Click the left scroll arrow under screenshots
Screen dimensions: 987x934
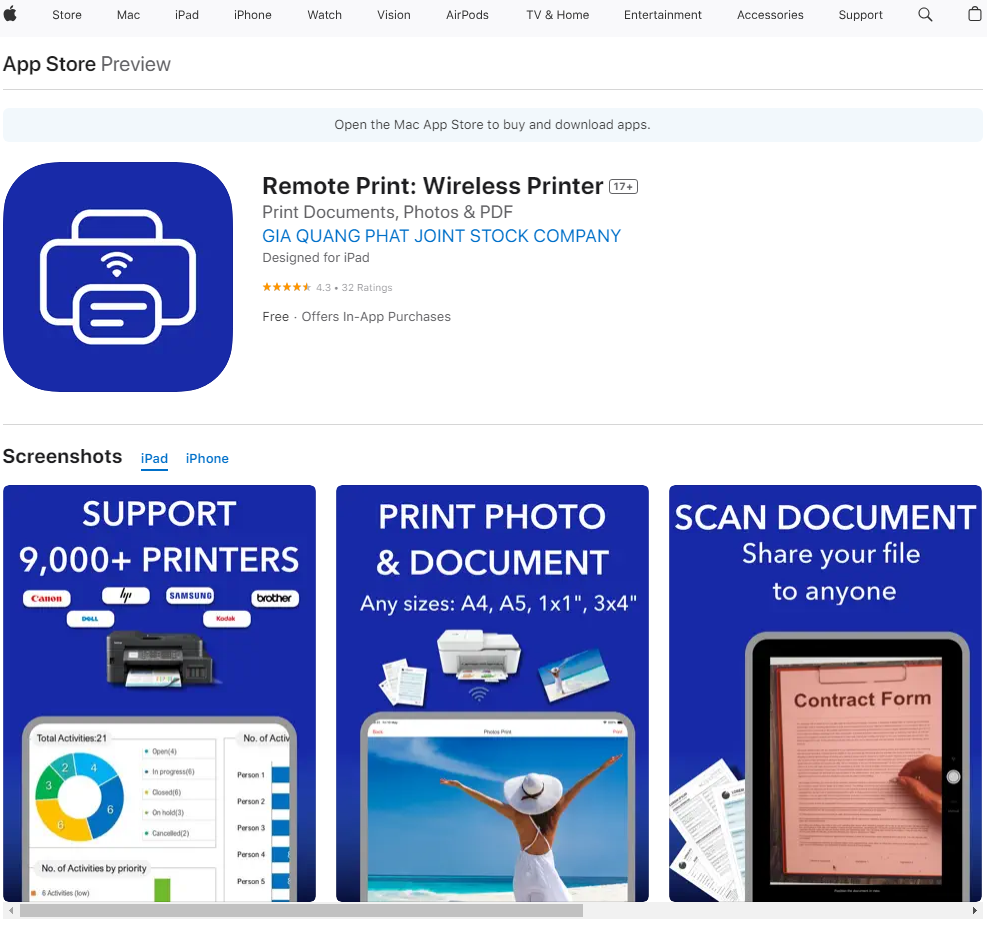pyautogui.click(x=10, y=910)
